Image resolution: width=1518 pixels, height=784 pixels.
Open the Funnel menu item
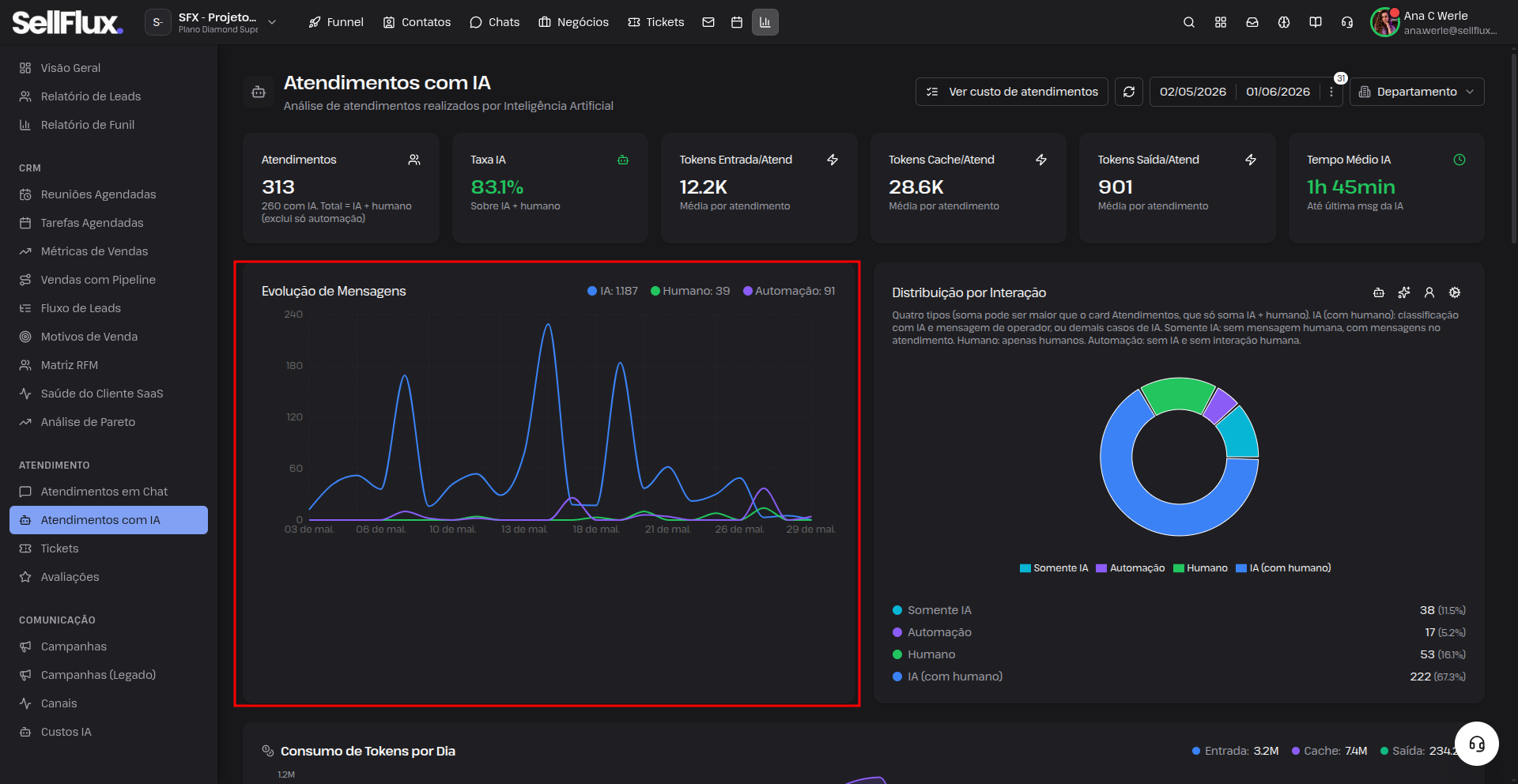pos(336,22)
